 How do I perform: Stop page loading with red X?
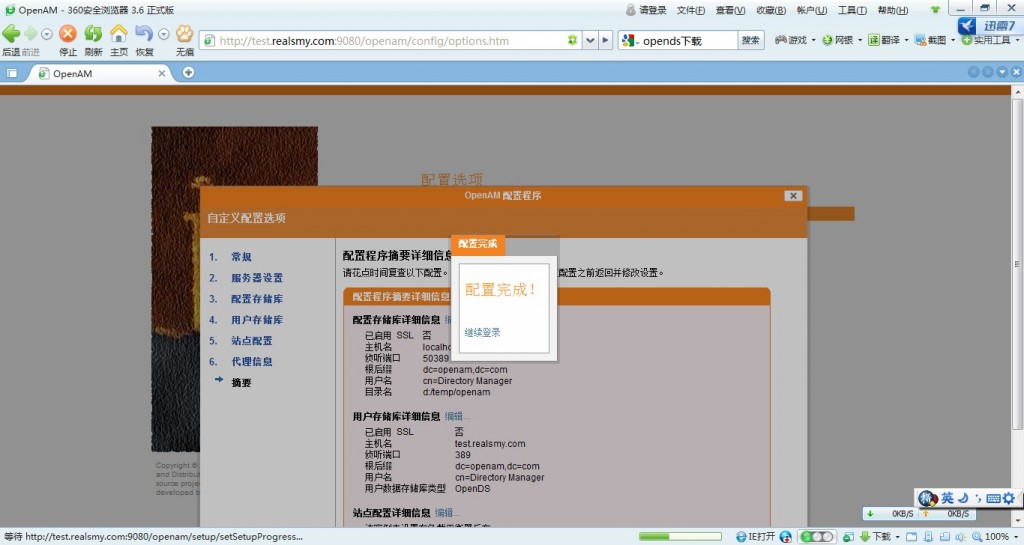click(68, 33)
